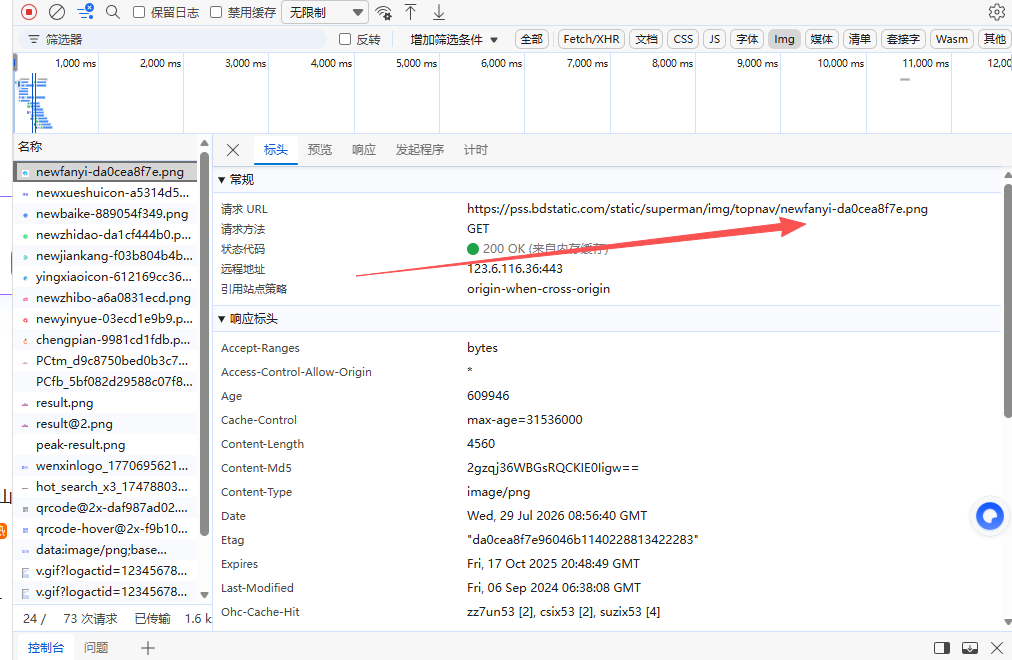
Task: Filter by 全部 type
Action: (531, 39)
